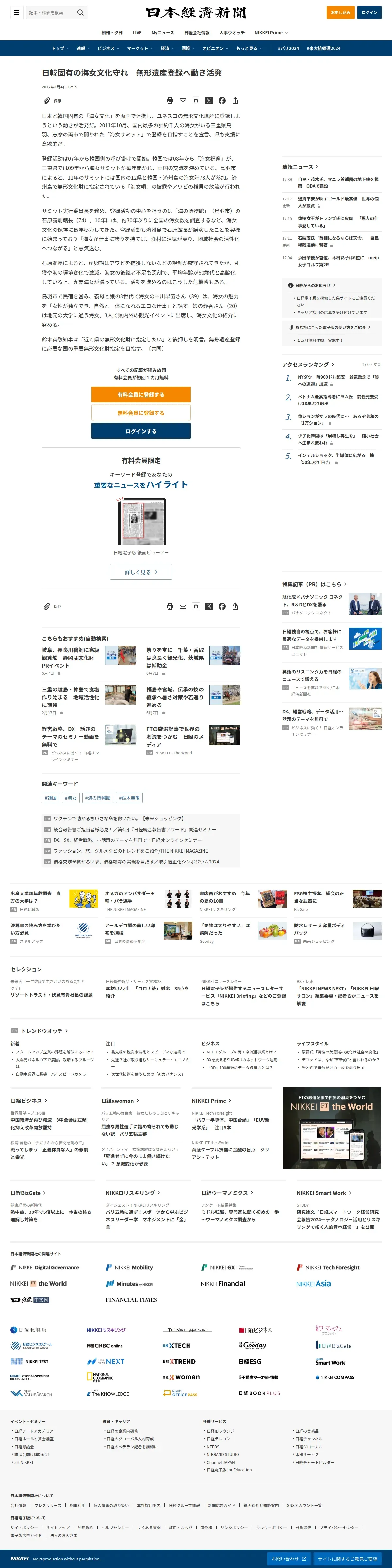
Task: Open the 日経からのお知らせ notice heading
Action: [313, 285]
